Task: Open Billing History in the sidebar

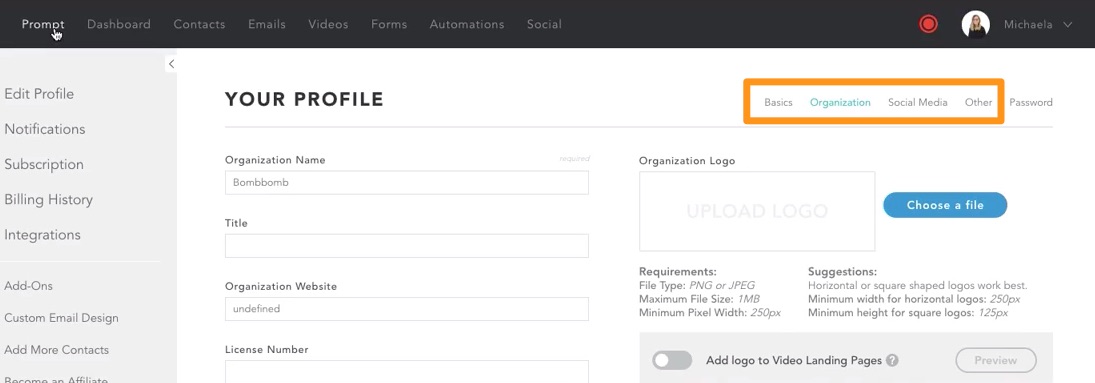Action: (48, 200)
